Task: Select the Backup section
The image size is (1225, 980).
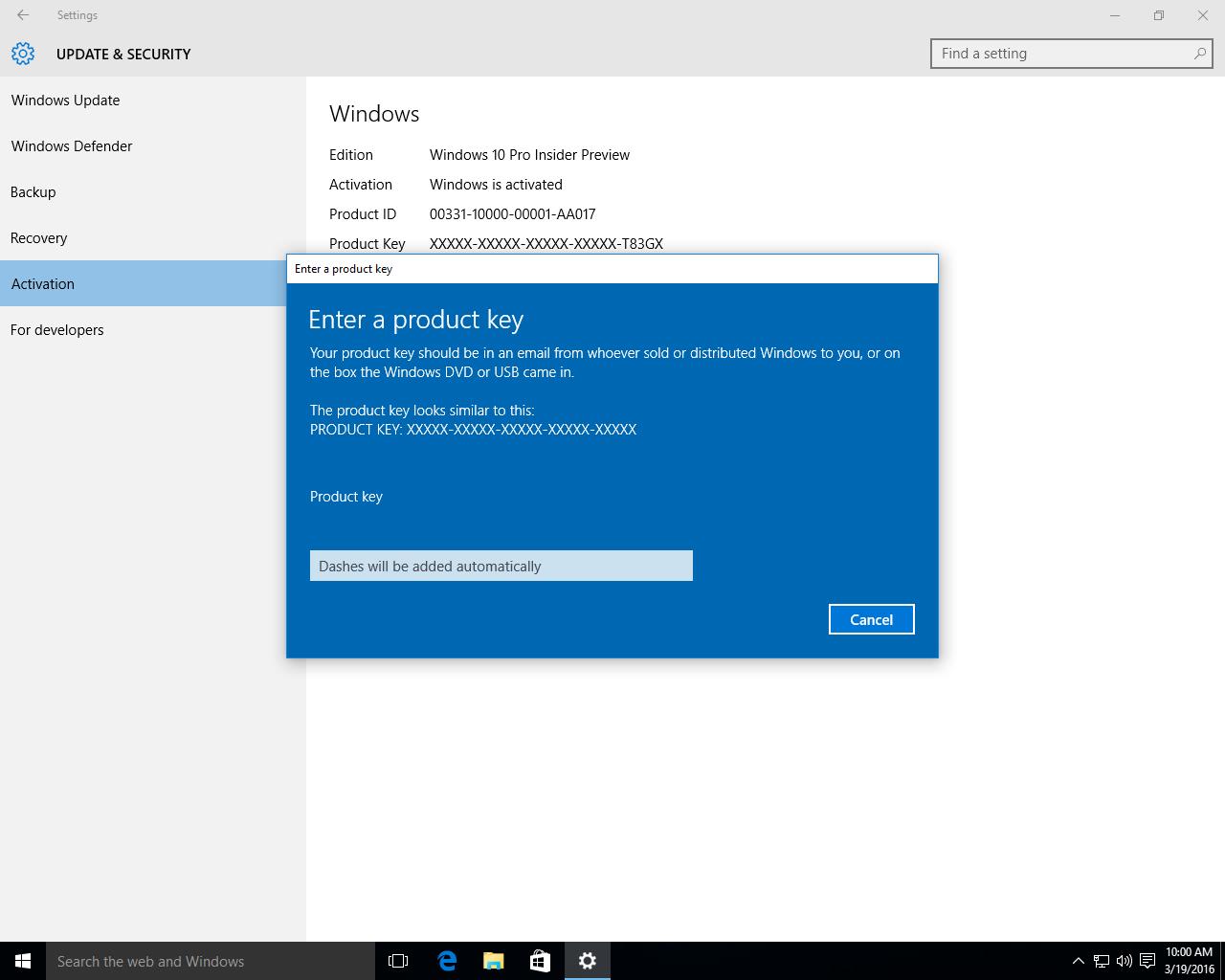Action: (x=153, y=191)
